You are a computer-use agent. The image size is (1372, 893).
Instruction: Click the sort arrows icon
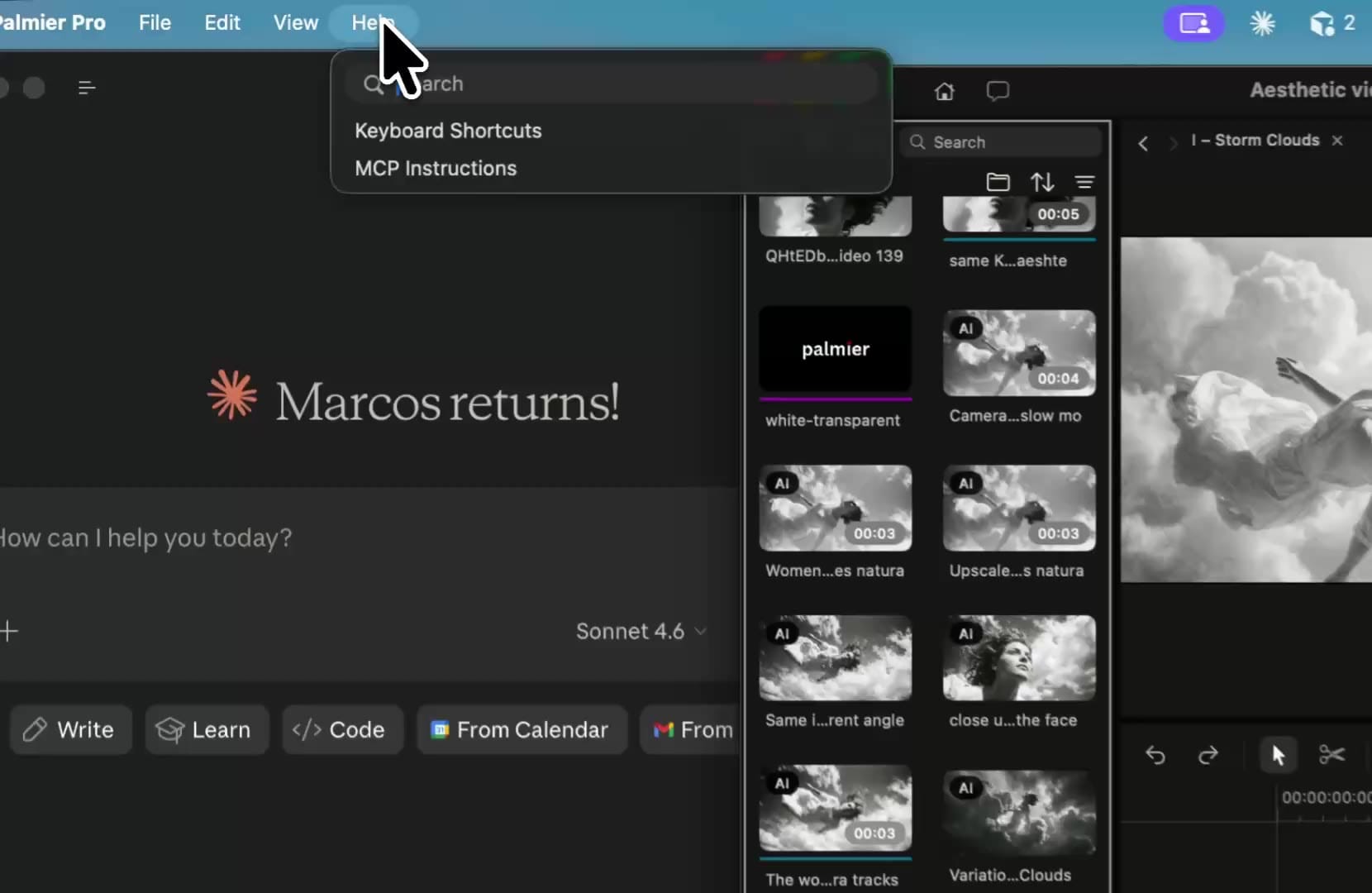[1042, 182]
